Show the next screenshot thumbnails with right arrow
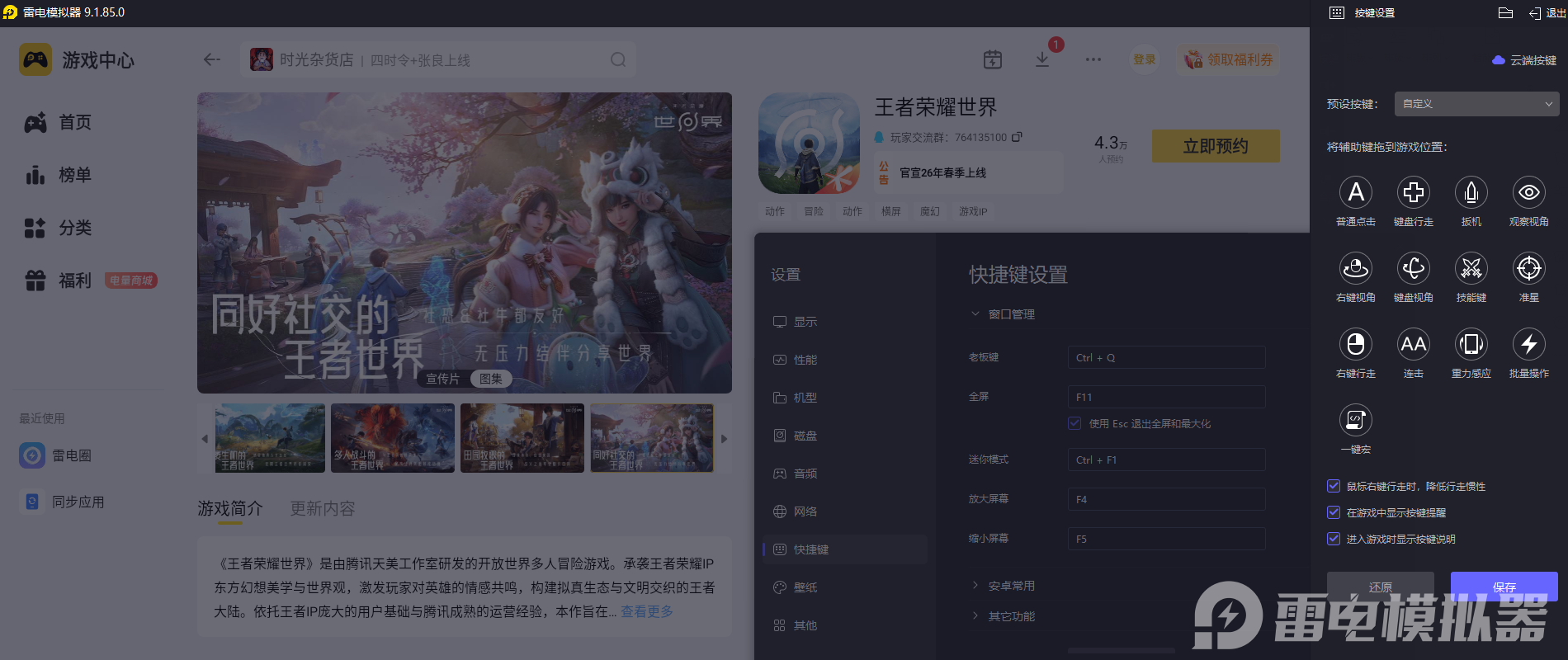This screenshot has width=1568, height=660. 724,439
